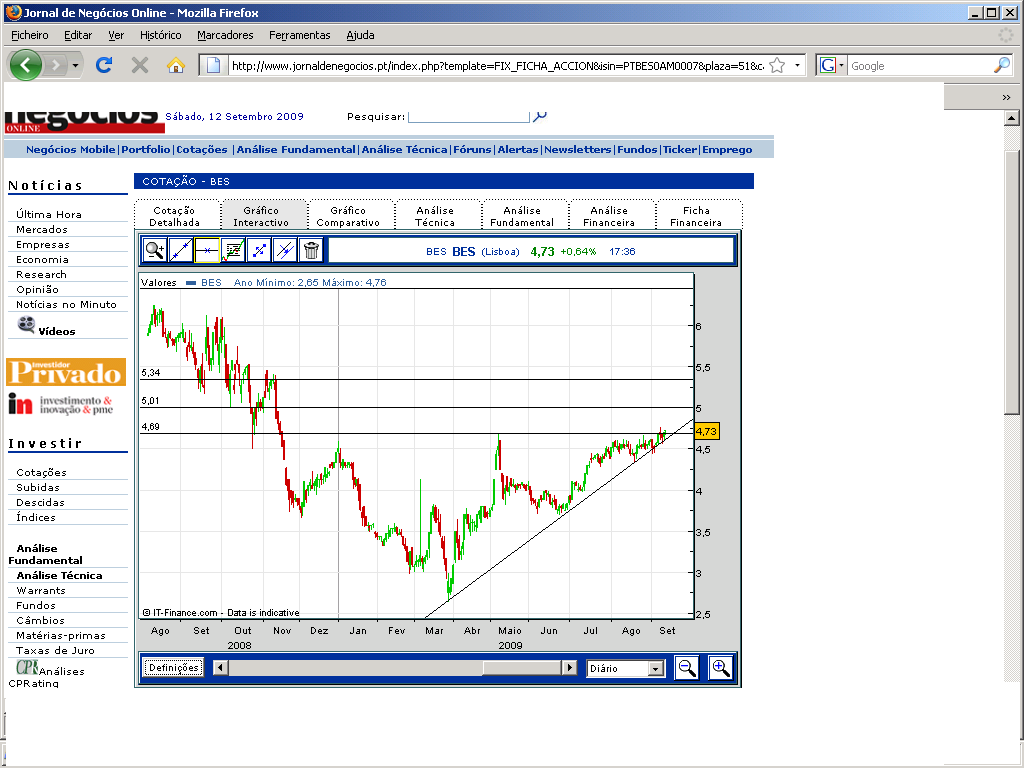Open the URL bar history dropdown arrow

click(x=797, y=65)
